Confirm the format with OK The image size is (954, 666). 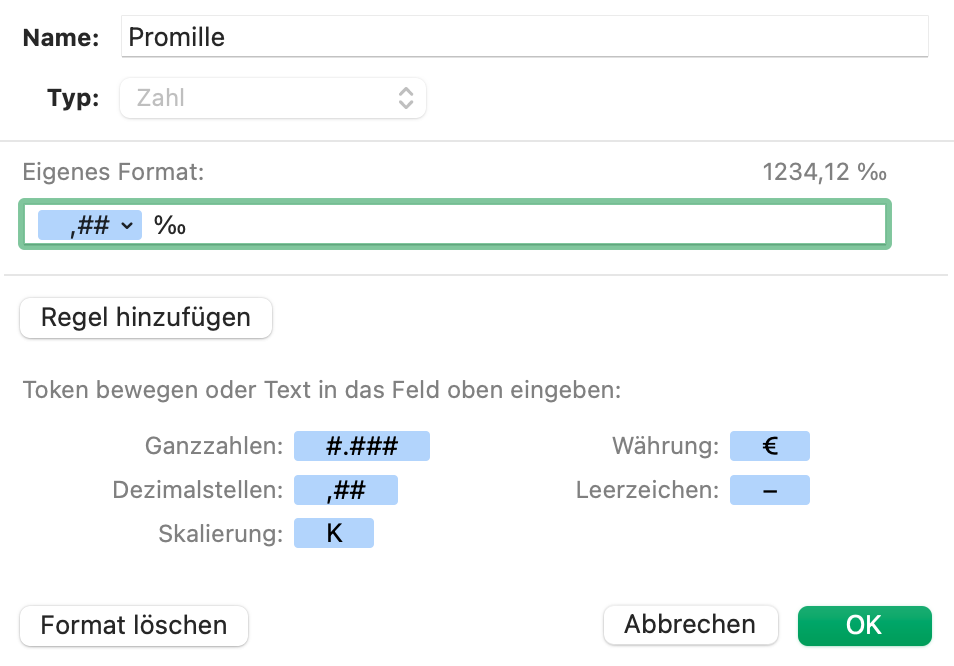[864, 625]
